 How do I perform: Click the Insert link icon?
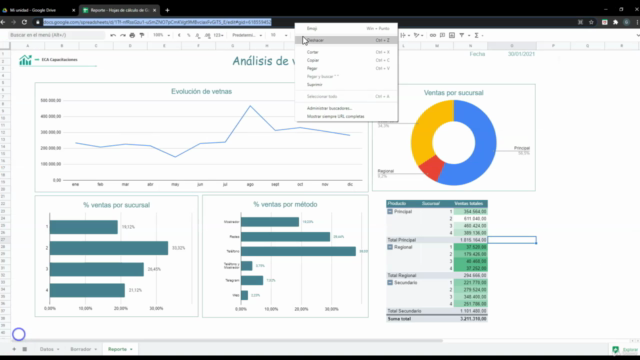click(433, 36)
